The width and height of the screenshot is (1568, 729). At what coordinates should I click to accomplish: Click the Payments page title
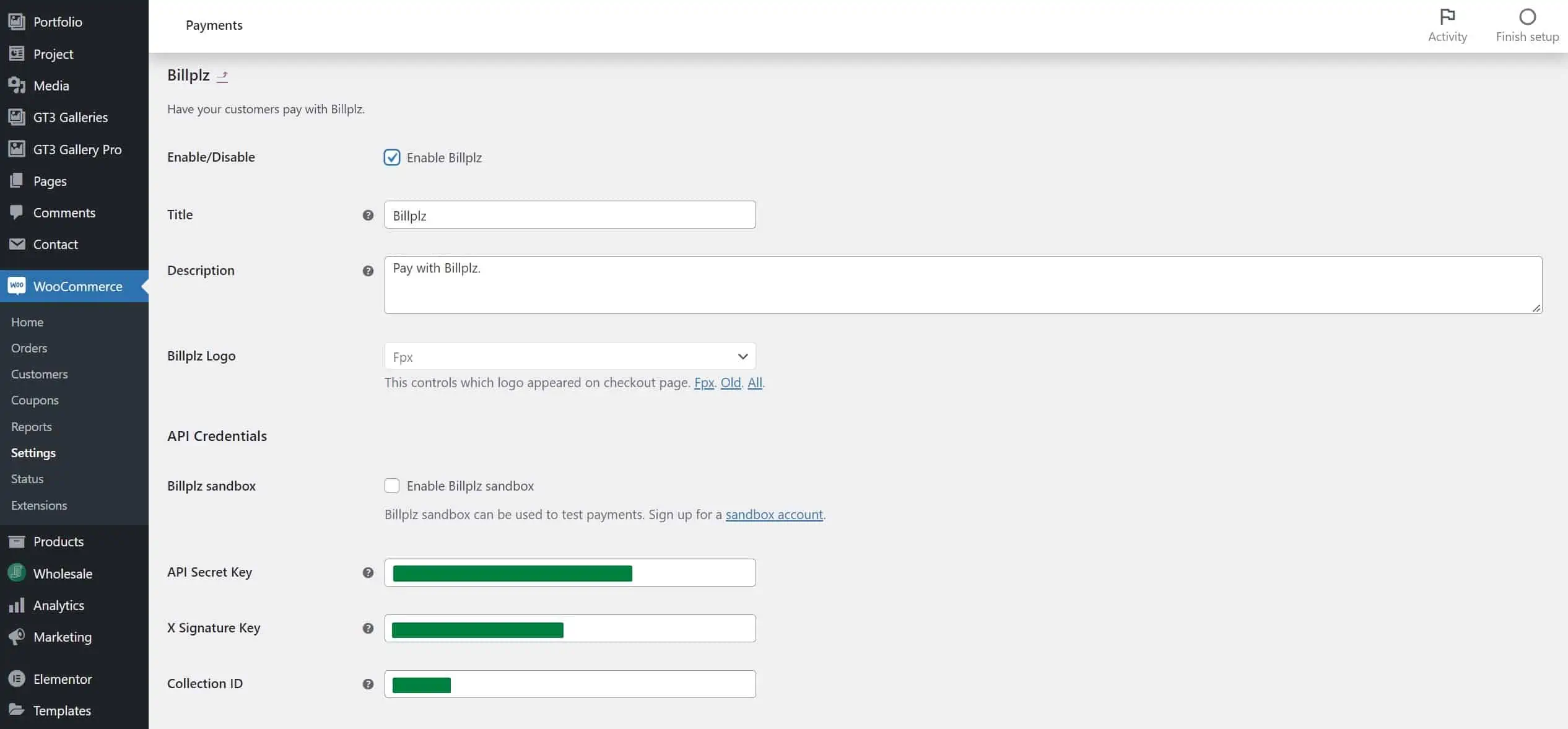(x=214, y=25)
